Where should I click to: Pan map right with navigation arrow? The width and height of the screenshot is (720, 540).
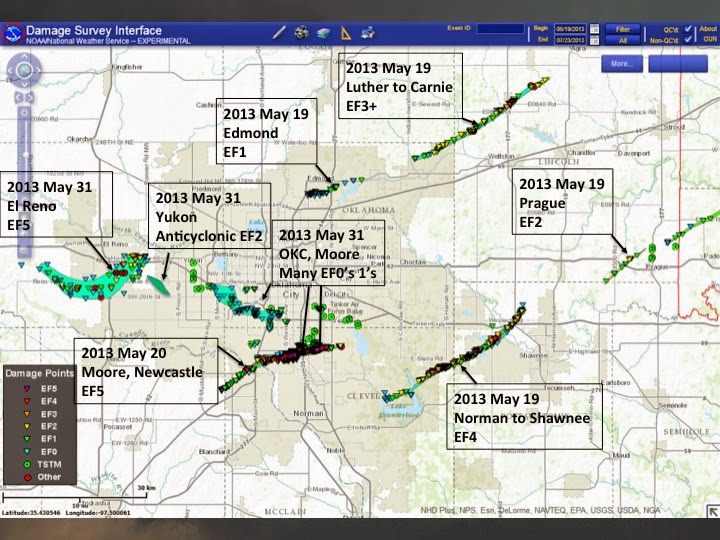coord(38,70)
